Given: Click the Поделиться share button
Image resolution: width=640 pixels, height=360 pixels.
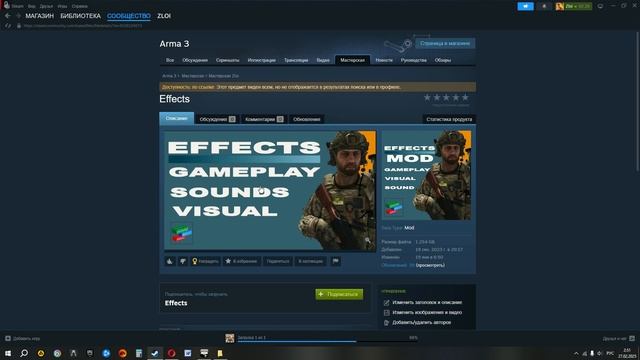Looking at the screenshot, I should coord(278,261).
